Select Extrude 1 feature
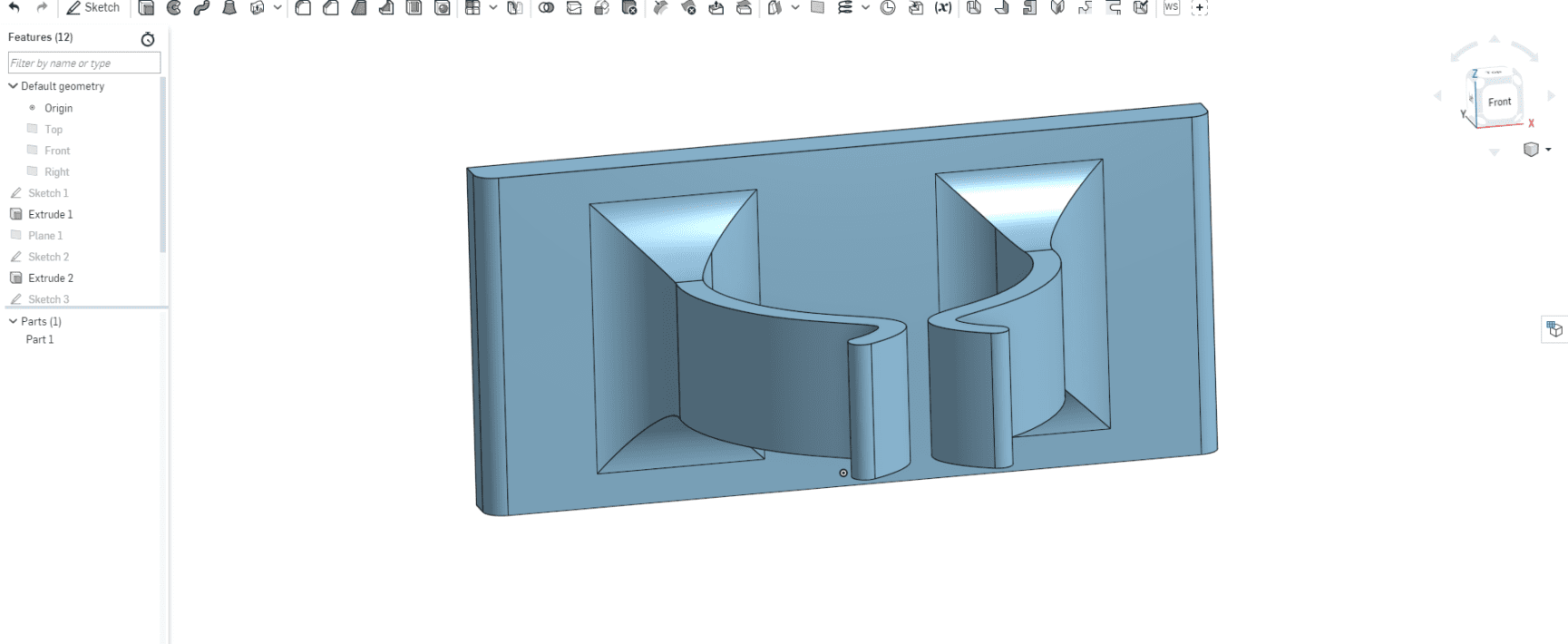 [x=50, y=214]
